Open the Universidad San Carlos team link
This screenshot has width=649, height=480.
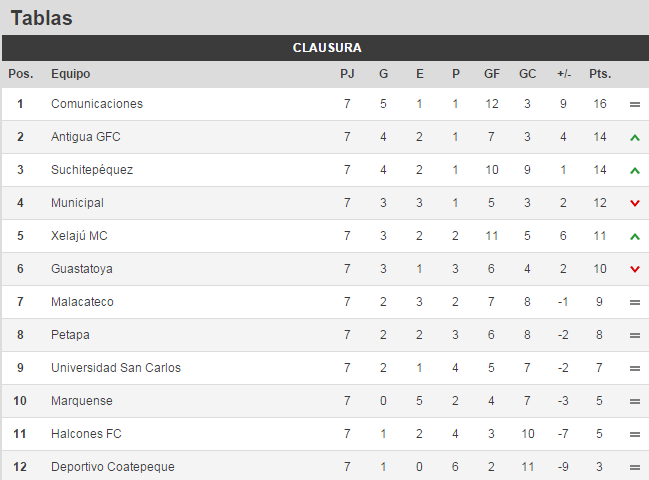coord(116,368)
